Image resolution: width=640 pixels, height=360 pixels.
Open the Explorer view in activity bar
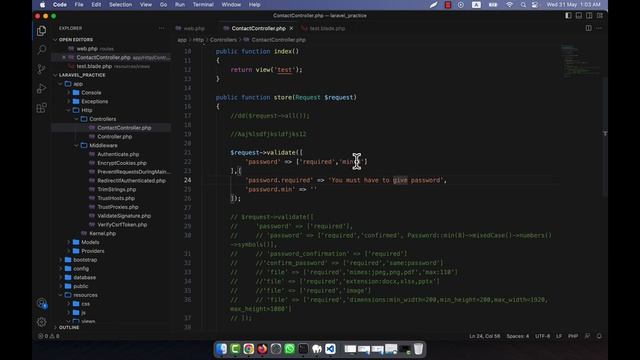[41, 31]
